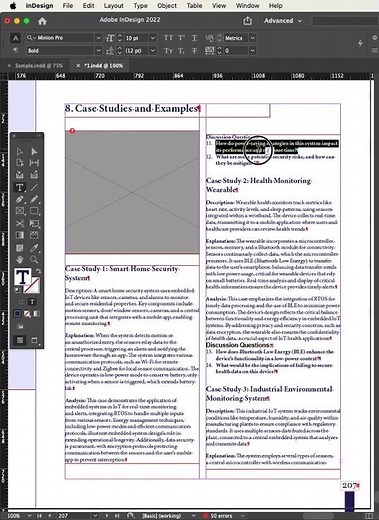This screenshot has width=379, height=520.
Task: Select the Hand tool
Action: [19, 259]
